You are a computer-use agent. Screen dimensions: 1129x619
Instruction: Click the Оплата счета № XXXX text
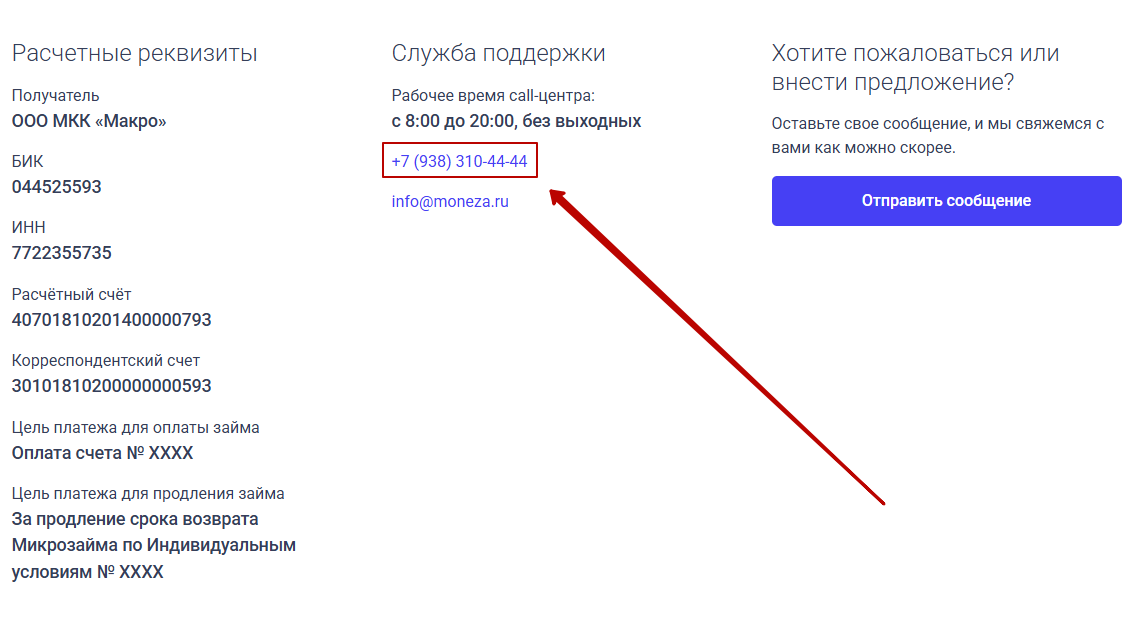[102, 453]
